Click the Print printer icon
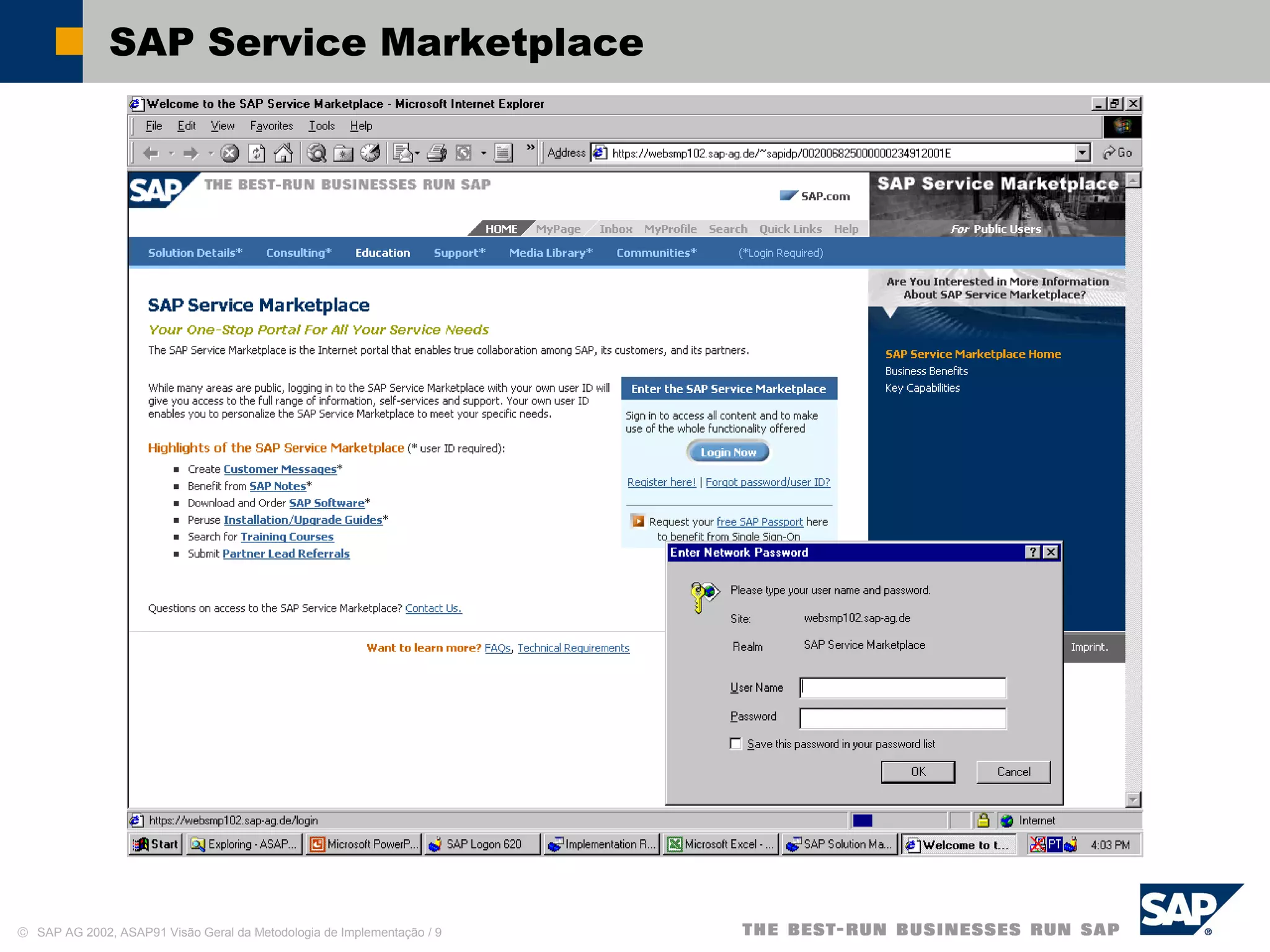 437,153
